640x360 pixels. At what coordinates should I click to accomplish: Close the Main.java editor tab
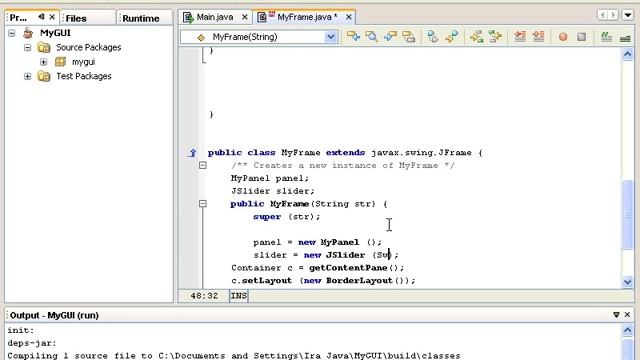pyautogui.click(x=244, y=17)
